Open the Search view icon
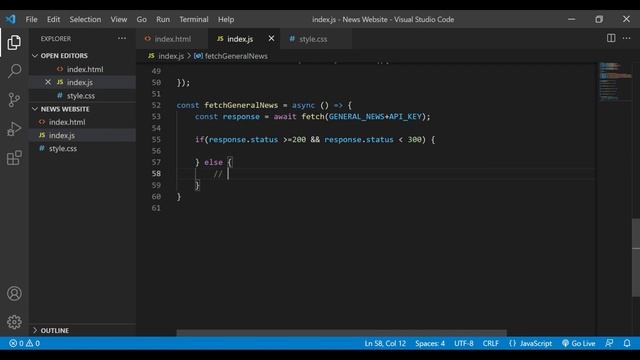Screen dimensions: 640x360 pos(14,71)
